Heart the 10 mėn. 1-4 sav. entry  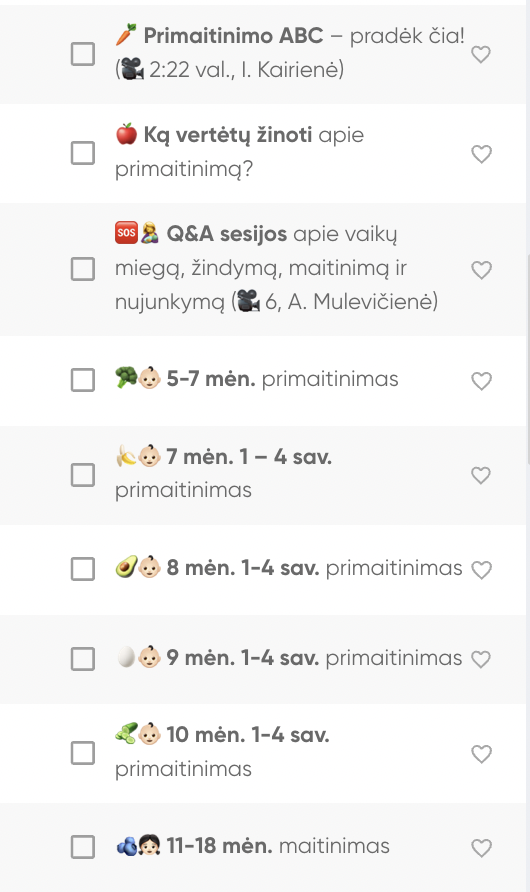point(481,754)
